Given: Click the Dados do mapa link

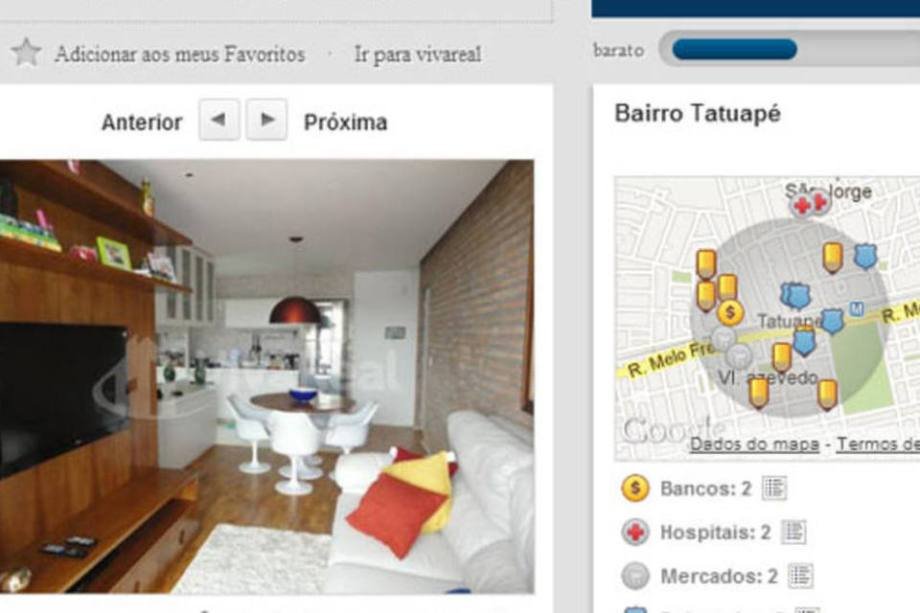Looking at the screenshot, I should click(755, 444).
